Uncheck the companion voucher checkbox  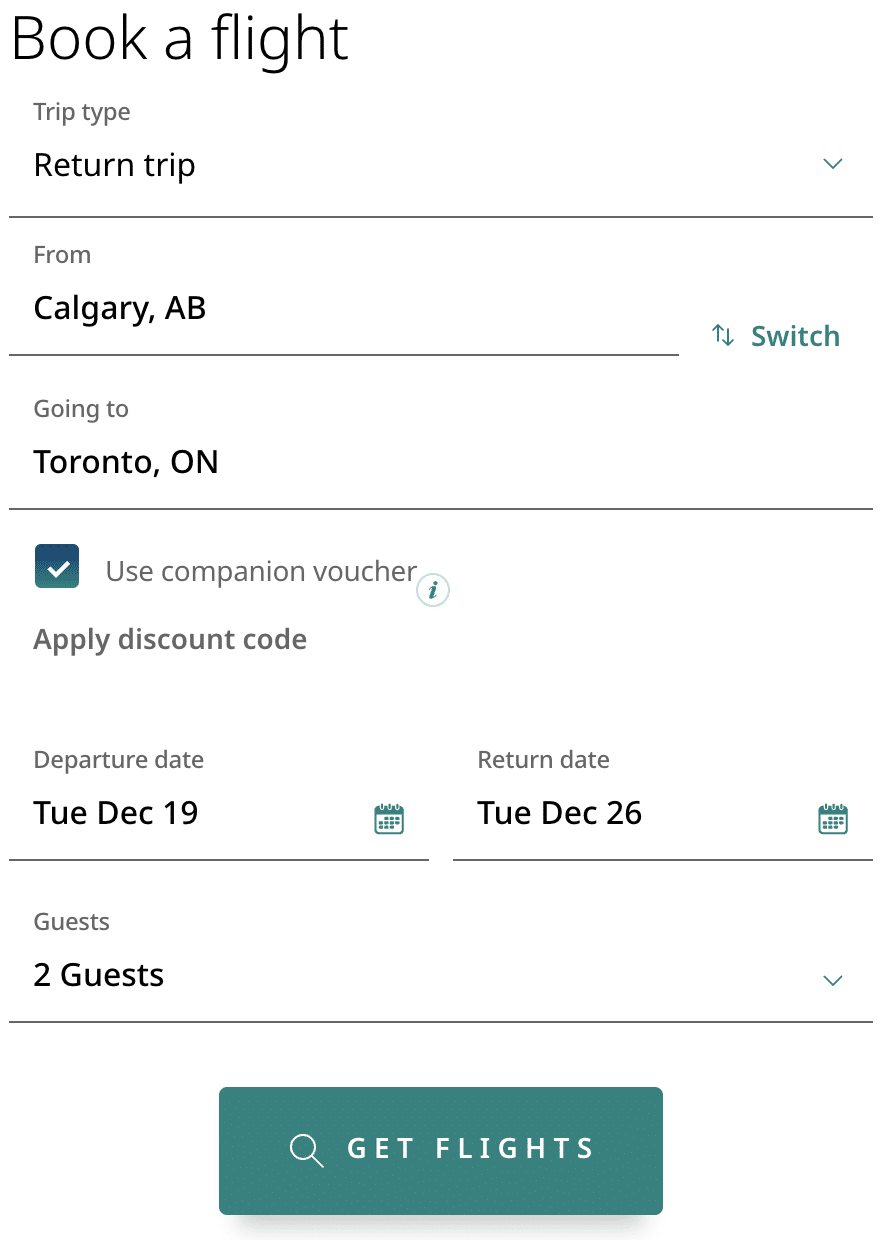click(x=57, y=567)
